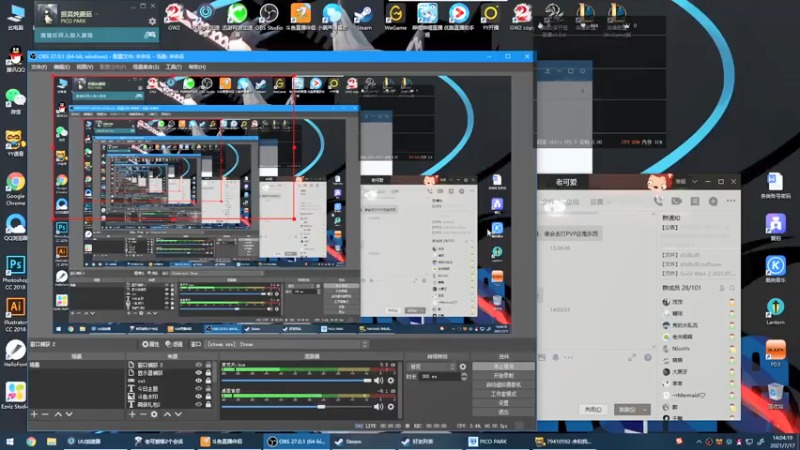This screenshot has width=800, height=450.
Task: Click OBS 27.0.1 taskbar button
Action: tap(296, 441)
